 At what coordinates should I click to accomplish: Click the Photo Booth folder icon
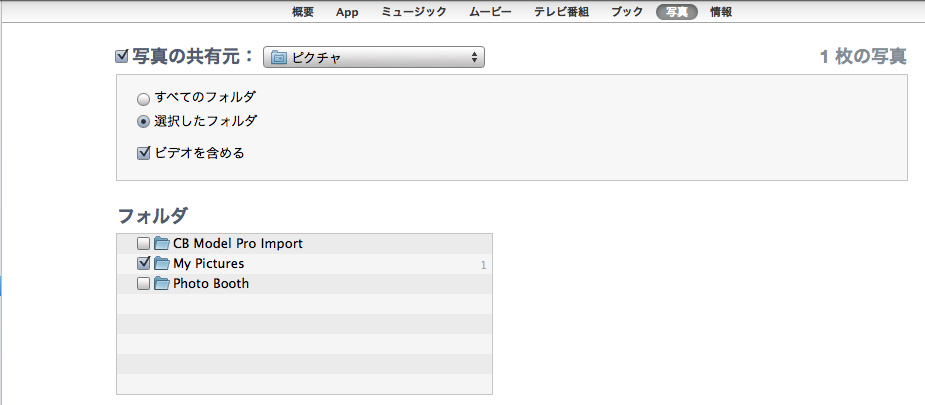tap(162, 284)
